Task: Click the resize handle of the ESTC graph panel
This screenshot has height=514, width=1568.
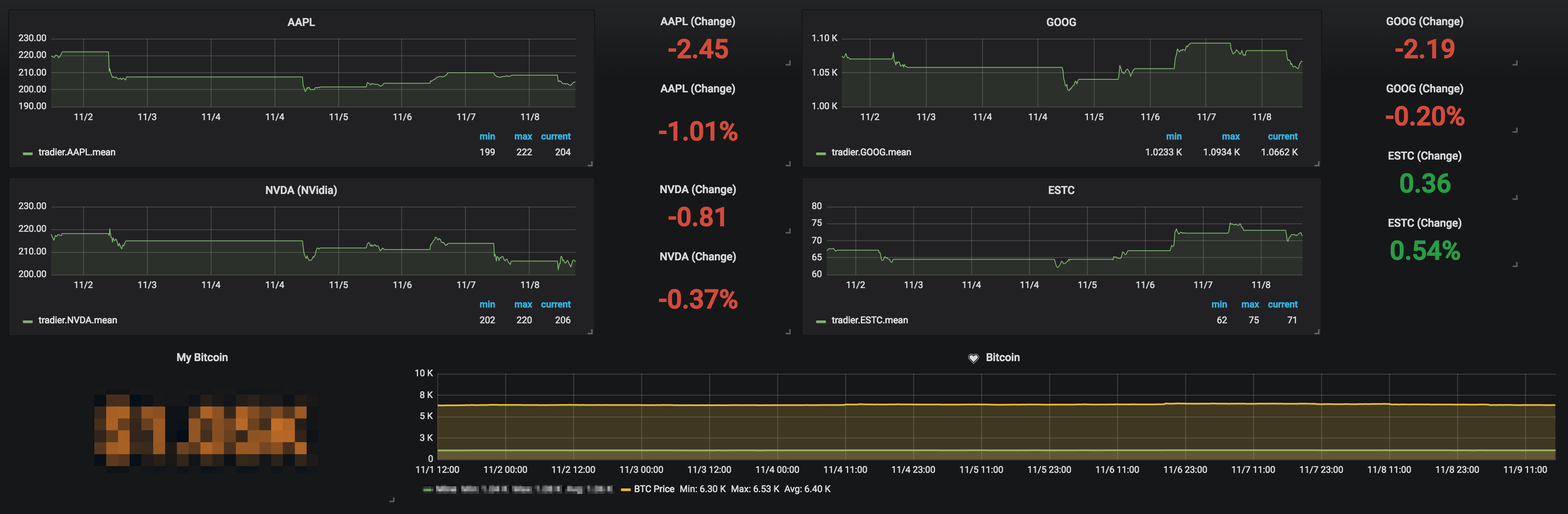Action: click(x=1317, y=331)
